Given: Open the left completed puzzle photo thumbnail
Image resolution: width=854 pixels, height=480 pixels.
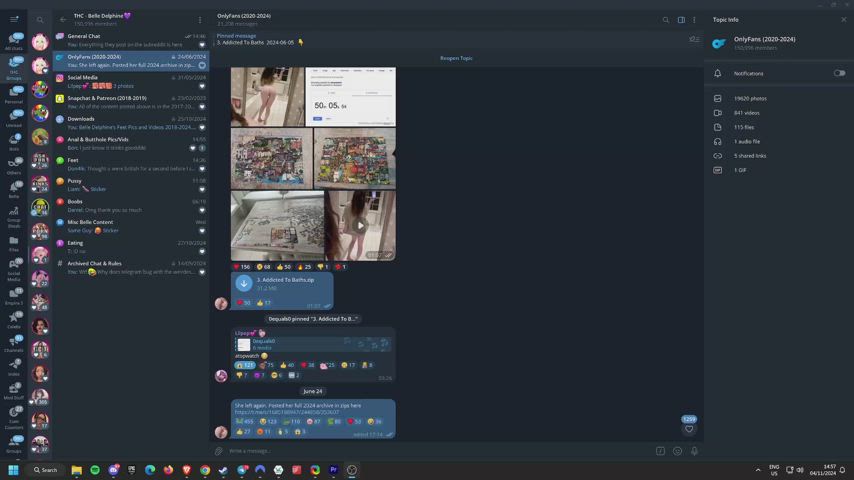Looking at the screenshot, I should click(272, 158).
